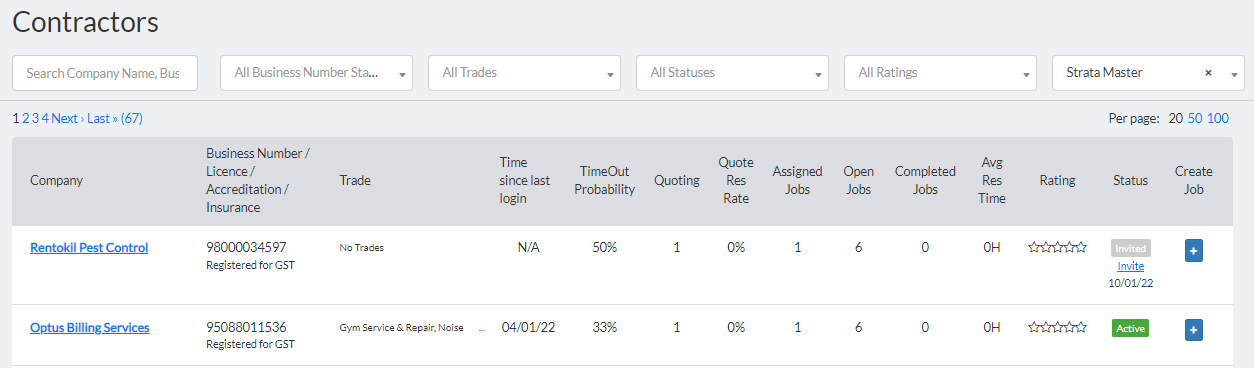Open Rentokil Pest Control company link
This screenshot has width=1254, height=368.
tap(89, 248)
